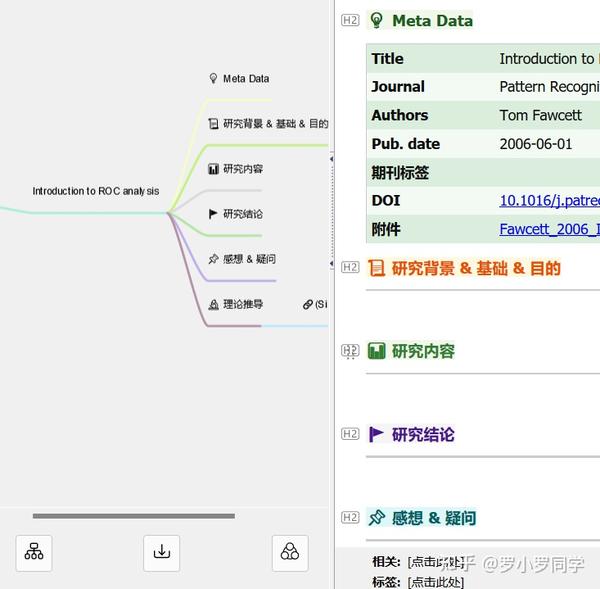The height and width of the screenshot is (589, 600).
Task: Click 感想 & 疑问 heading in note
Action: [434, 518]
